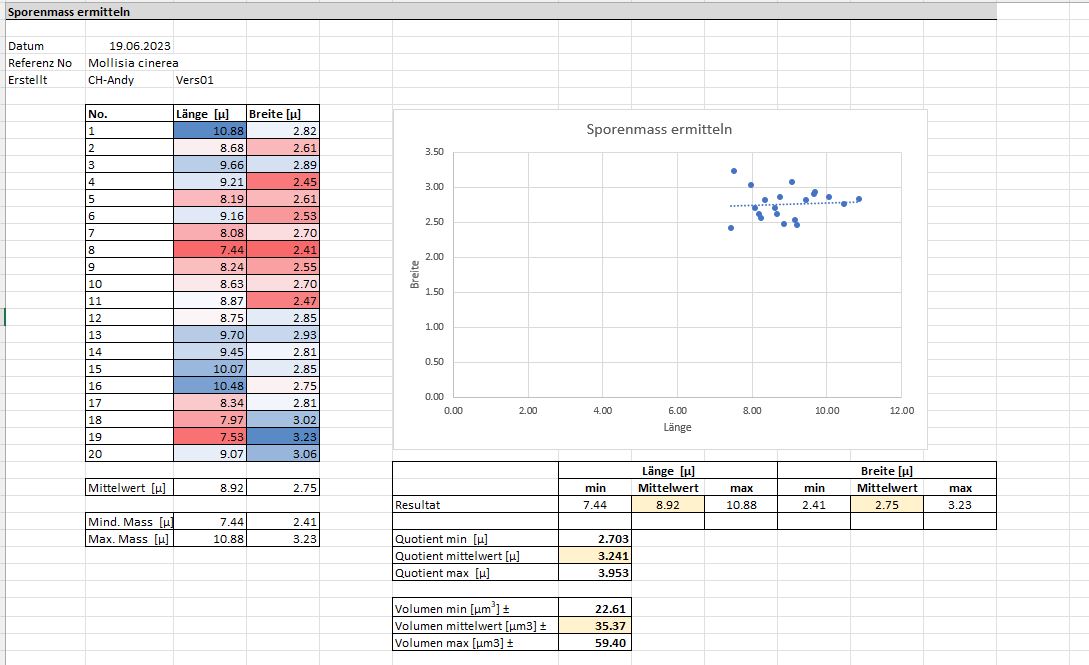
Task: Click the dark blue width cell 3.23
Action: coord(283,437)
